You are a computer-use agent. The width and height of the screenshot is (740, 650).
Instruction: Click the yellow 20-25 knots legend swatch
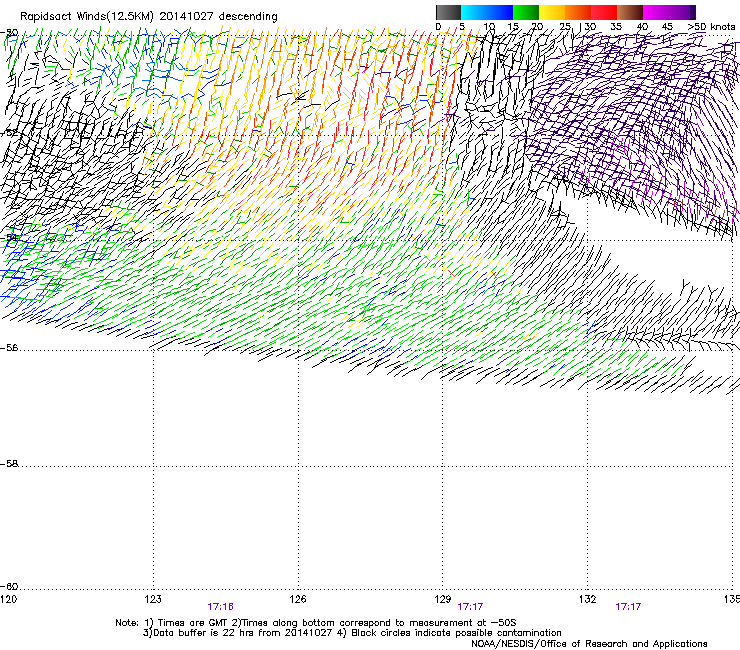pos(552,12)
